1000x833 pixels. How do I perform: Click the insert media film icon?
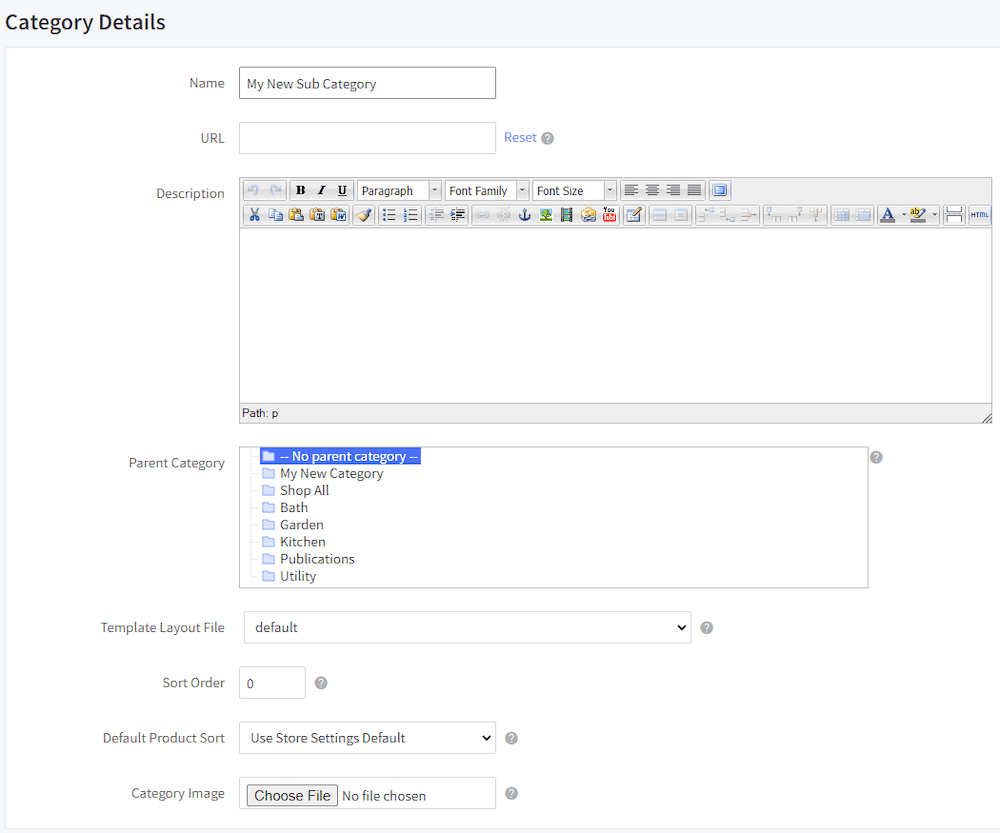(x=567, y=215)
